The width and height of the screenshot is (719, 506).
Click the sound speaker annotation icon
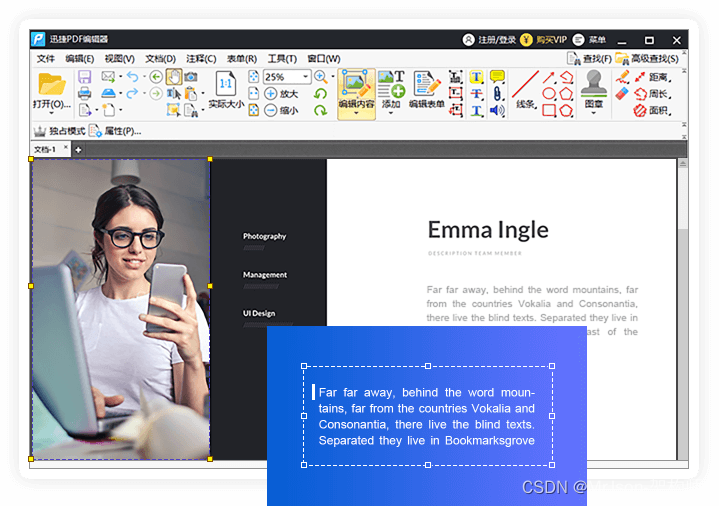click(497, 110)
